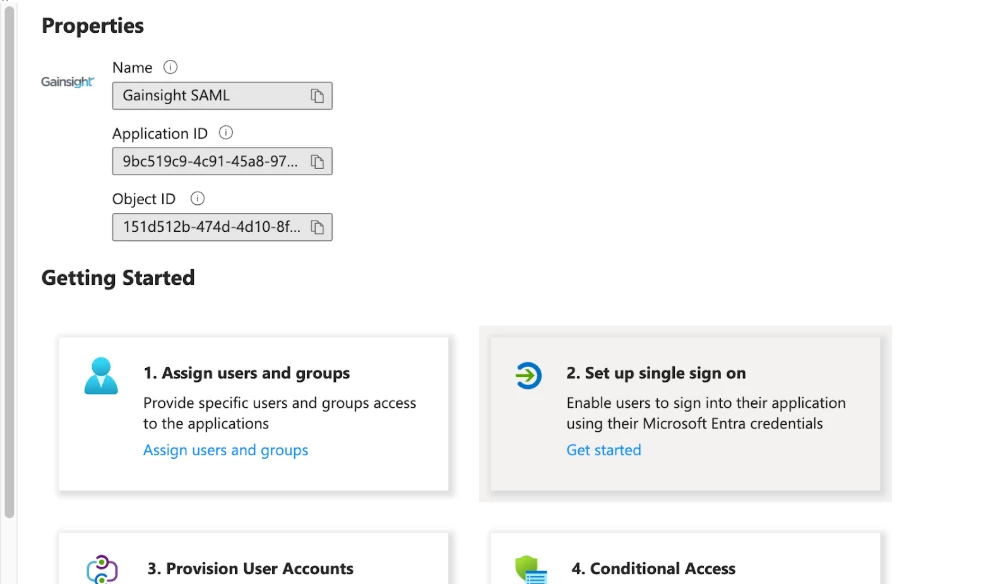Copy the Name field value
Image resolution: width=1006 pixels, height=584 pixels.
tap(317, 96)
